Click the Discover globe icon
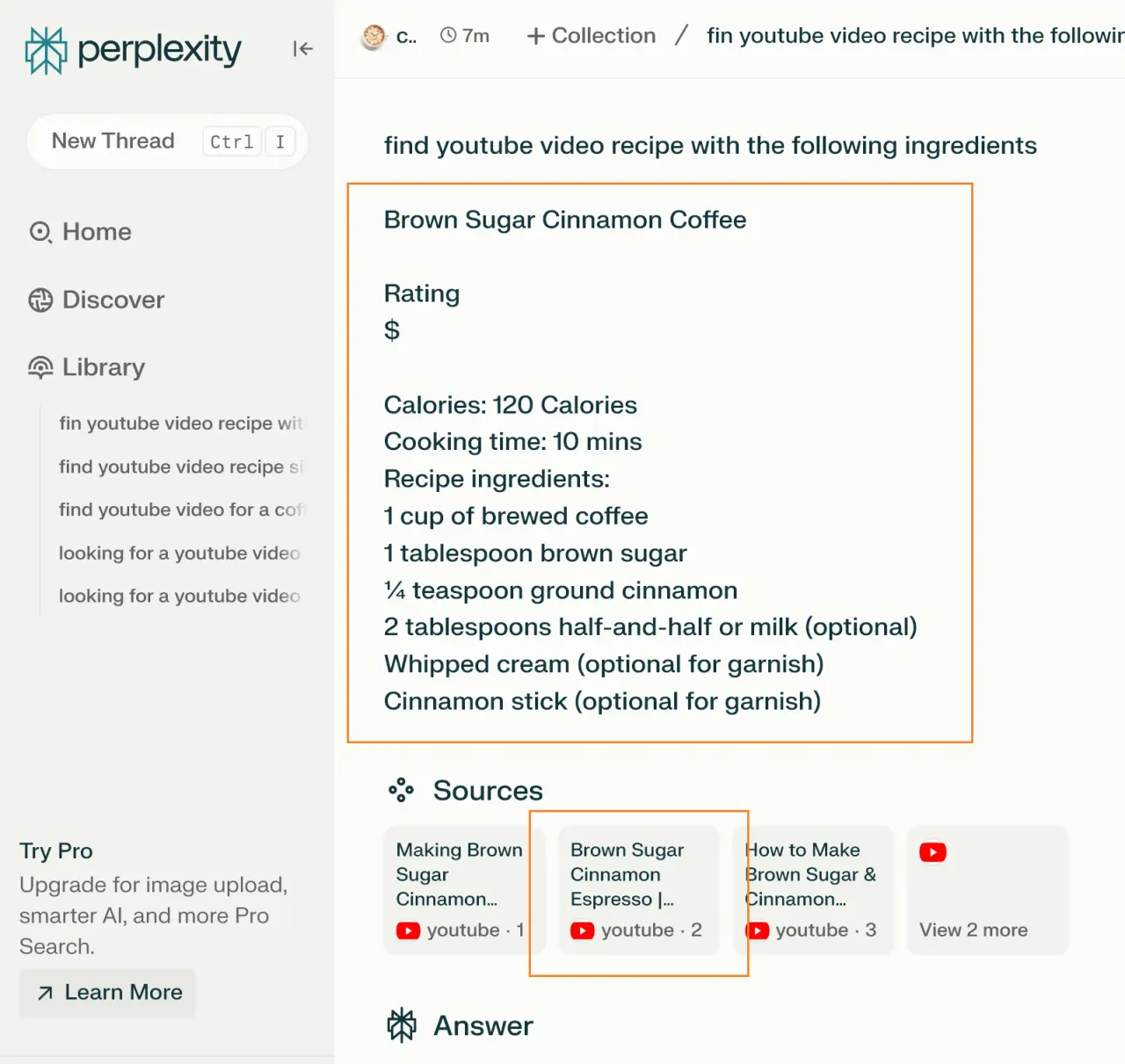The height and width of the screenshot is (1064, 1125). tap(40, 300)
